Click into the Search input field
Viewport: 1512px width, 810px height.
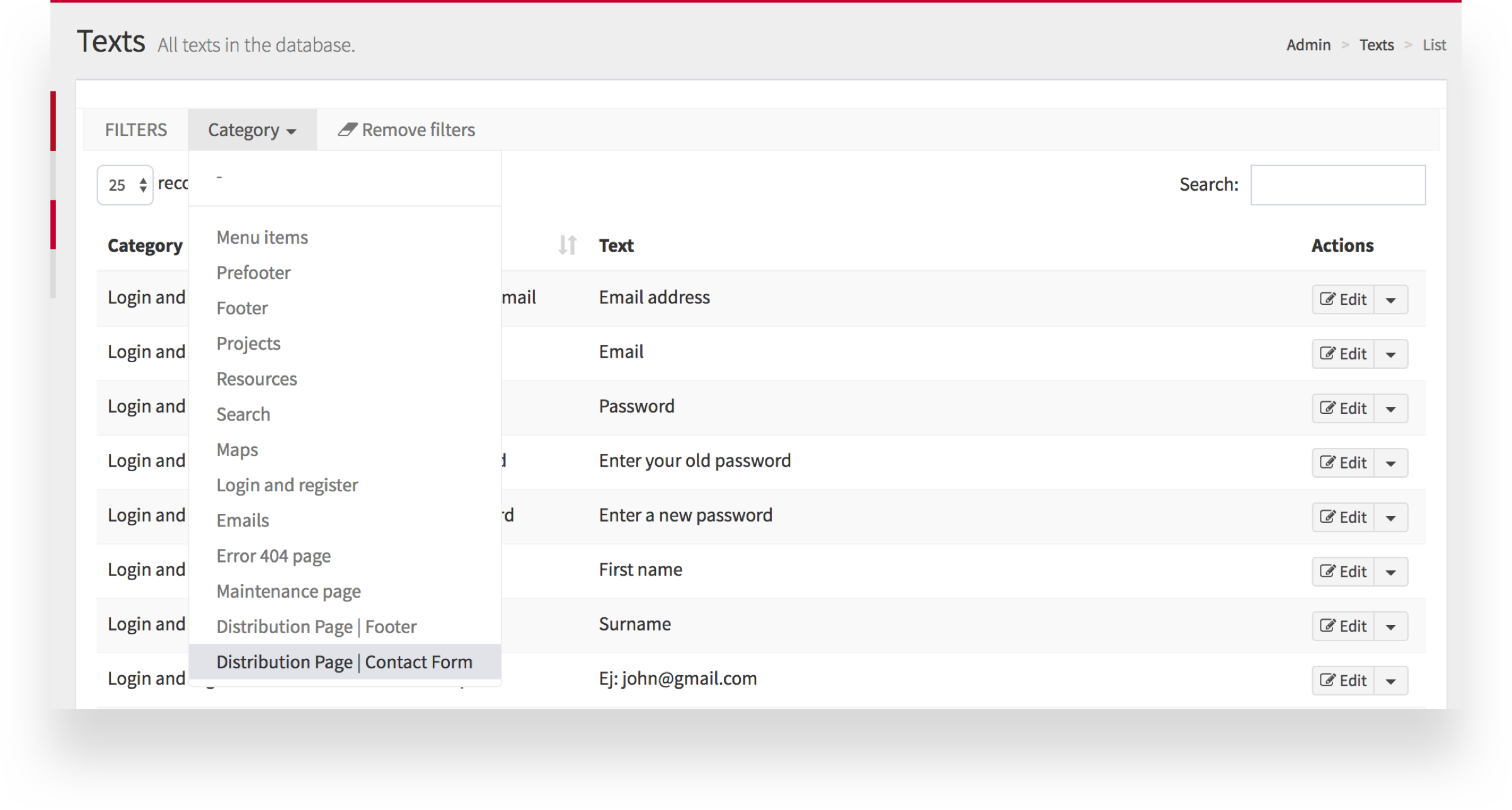pos(1337,185)
